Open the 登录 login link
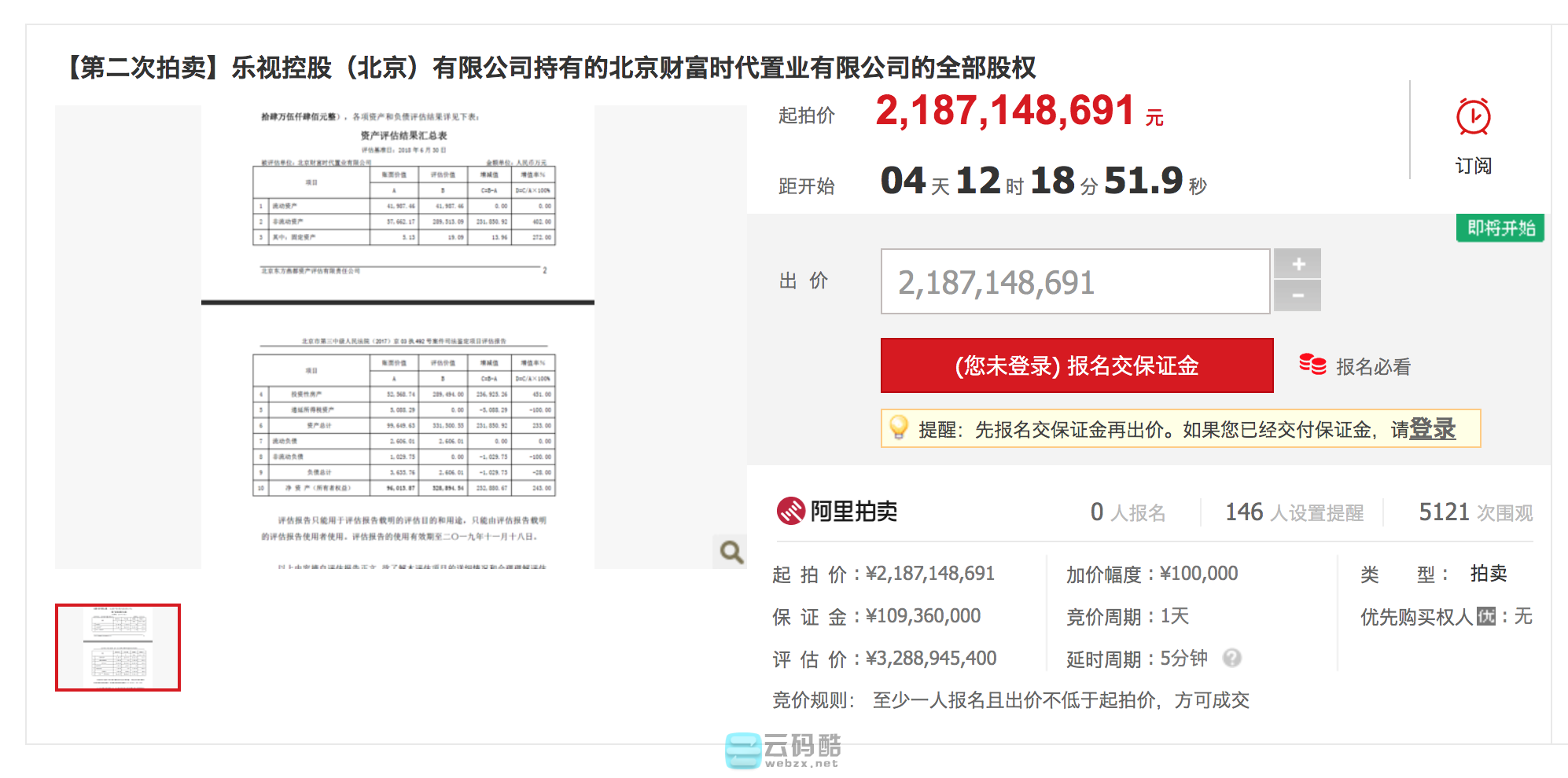The height and width of the screenshot is (778, 1568). [1432, 429]
